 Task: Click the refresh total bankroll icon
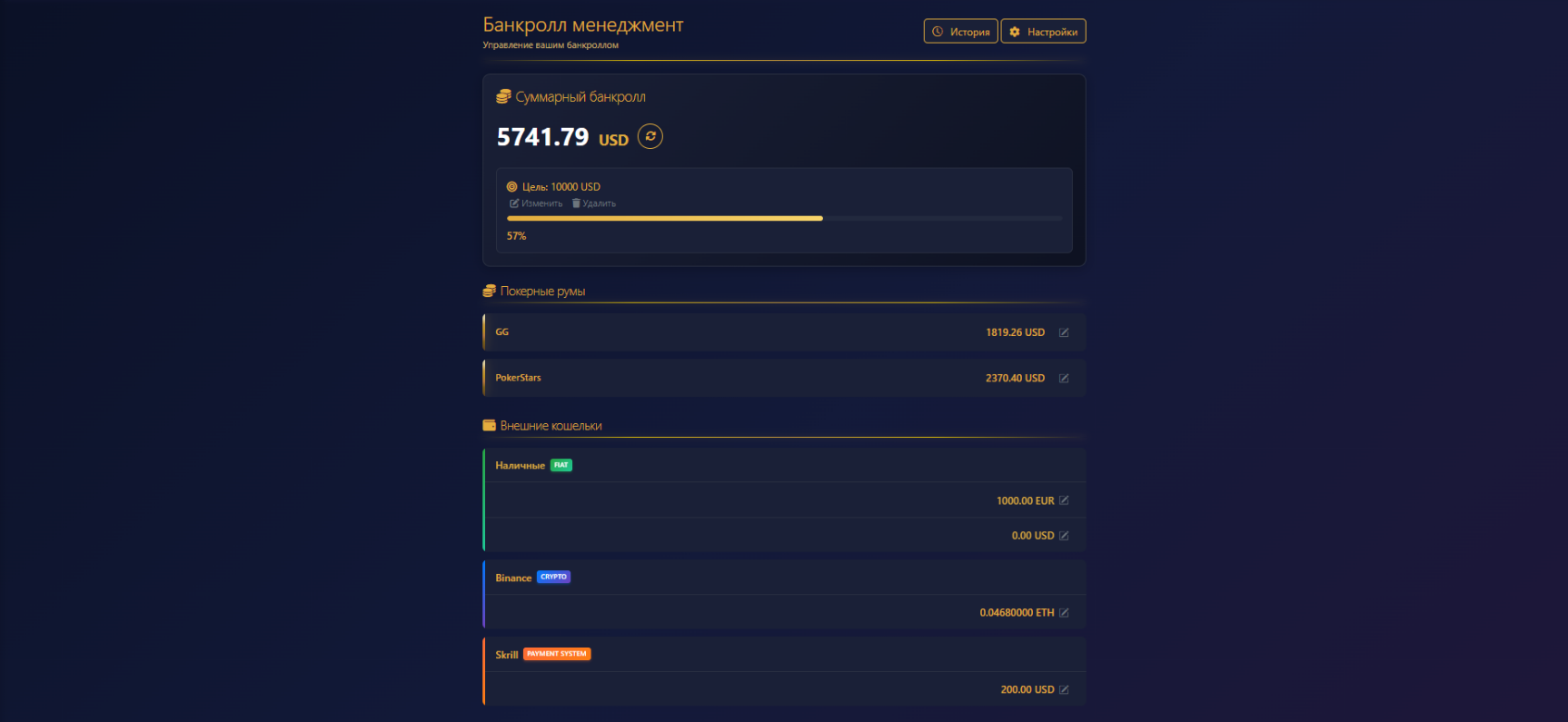(650, 136)
